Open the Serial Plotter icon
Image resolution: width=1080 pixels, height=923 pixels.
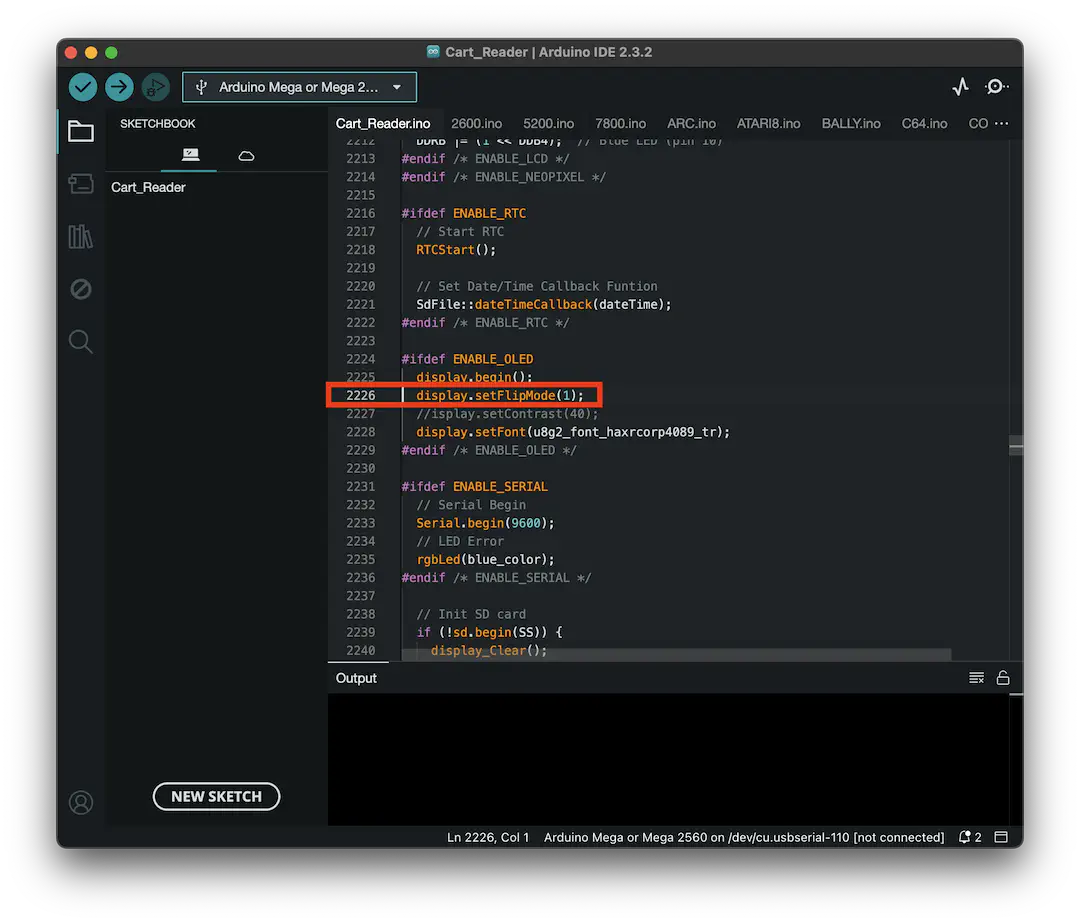(961, 87)
